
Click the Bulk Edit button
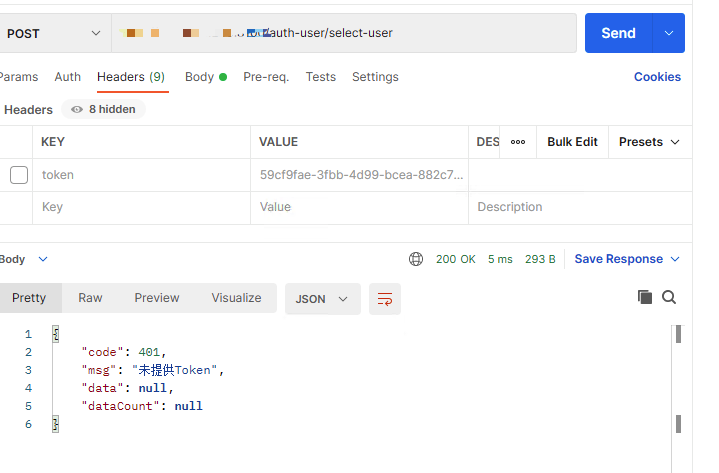[572, 142]
